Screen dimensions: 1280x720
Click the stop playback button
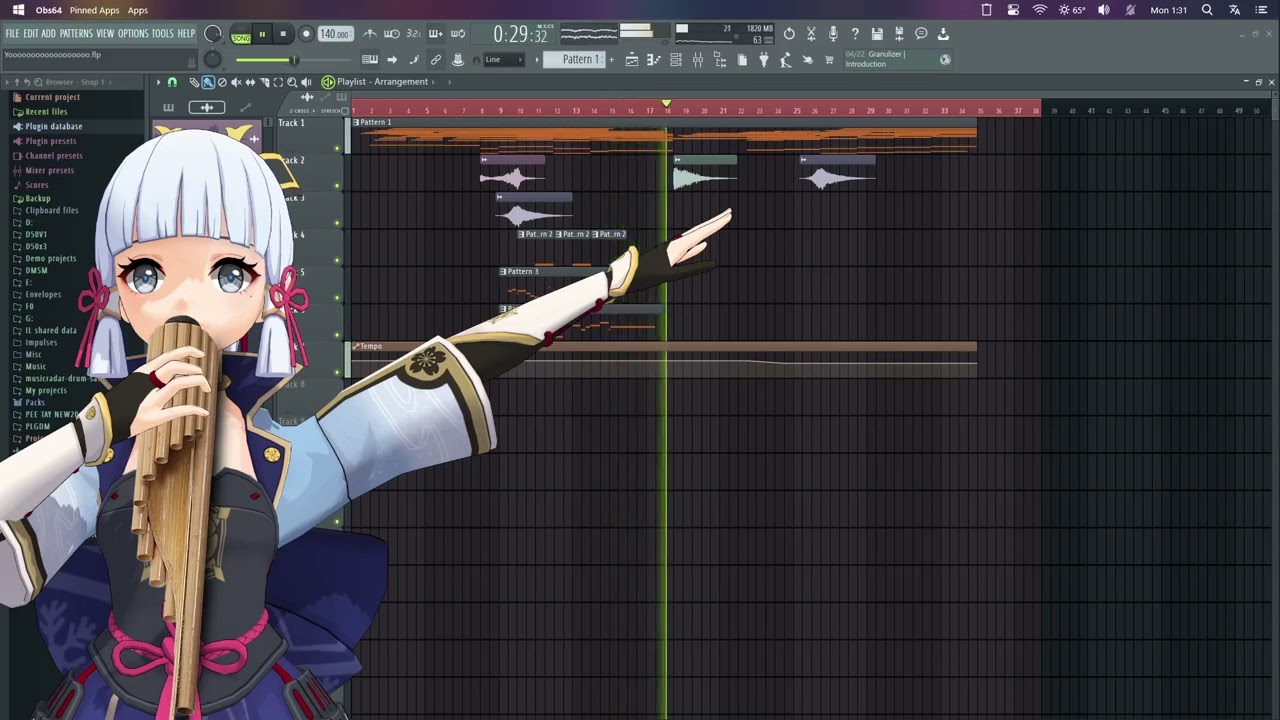click(283, 34)
